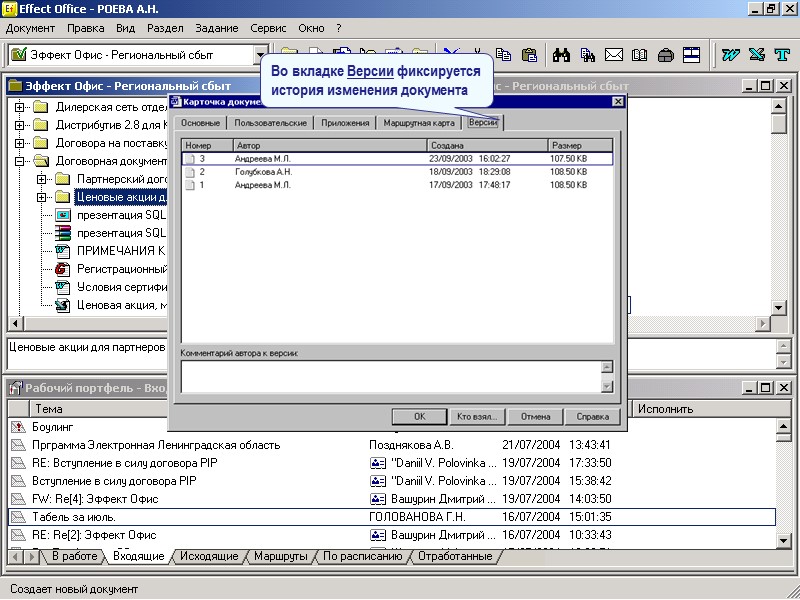This screenshot has height=600, width=800.
Task: Click tree window vertical scrollbar down arrow
Action: (x=778, y=307)
